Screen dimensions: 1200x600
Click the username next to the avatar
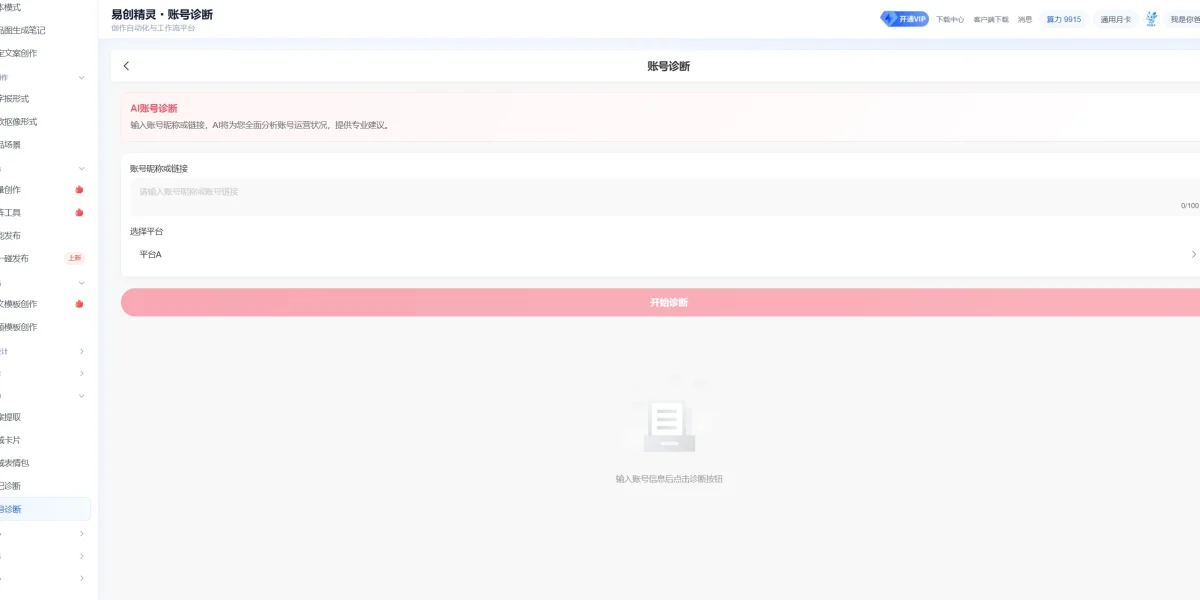click(1185, 19)
